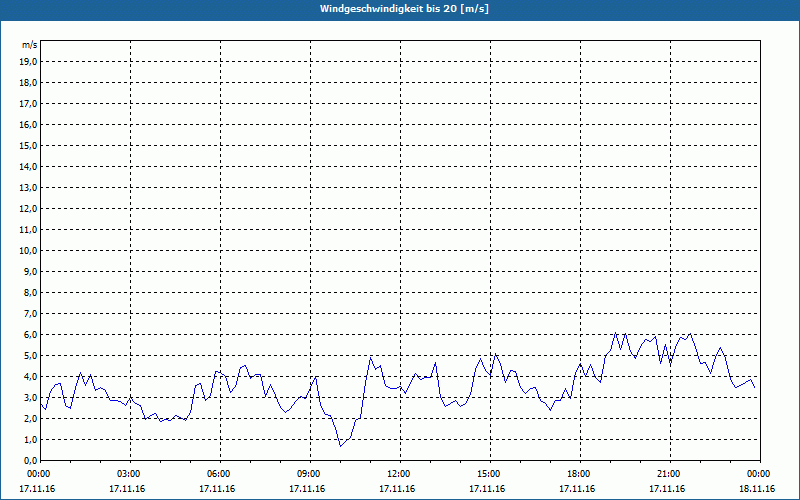Screen dimensions: 800x500
Task: Click the chart title 'Windgeschwindigkeit bis 20 [m/s]'
Action: pyautogui.click(x=404, y=9)
